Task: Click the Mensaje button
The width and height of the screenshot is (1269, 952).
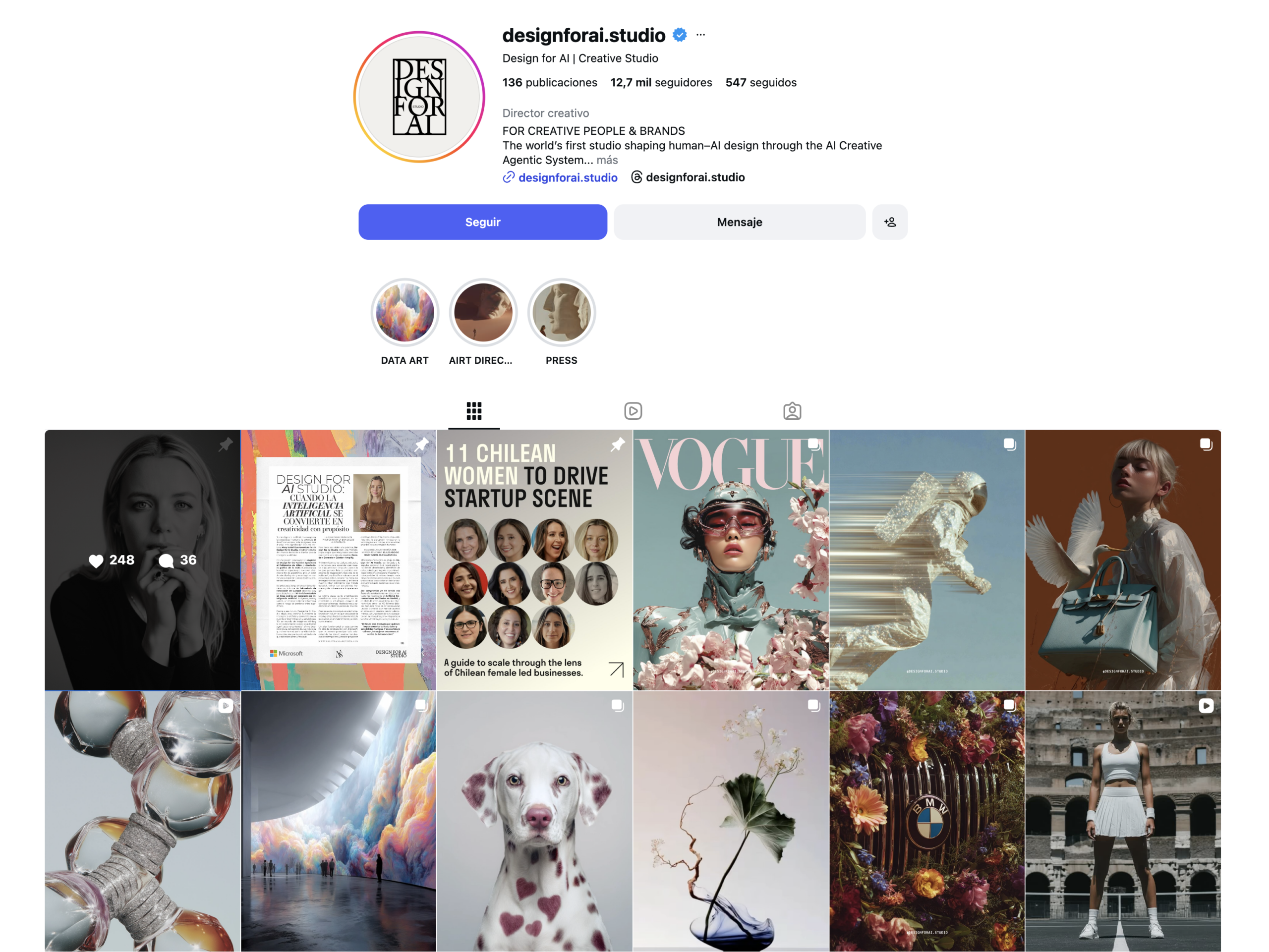Action: click(740, 222)
